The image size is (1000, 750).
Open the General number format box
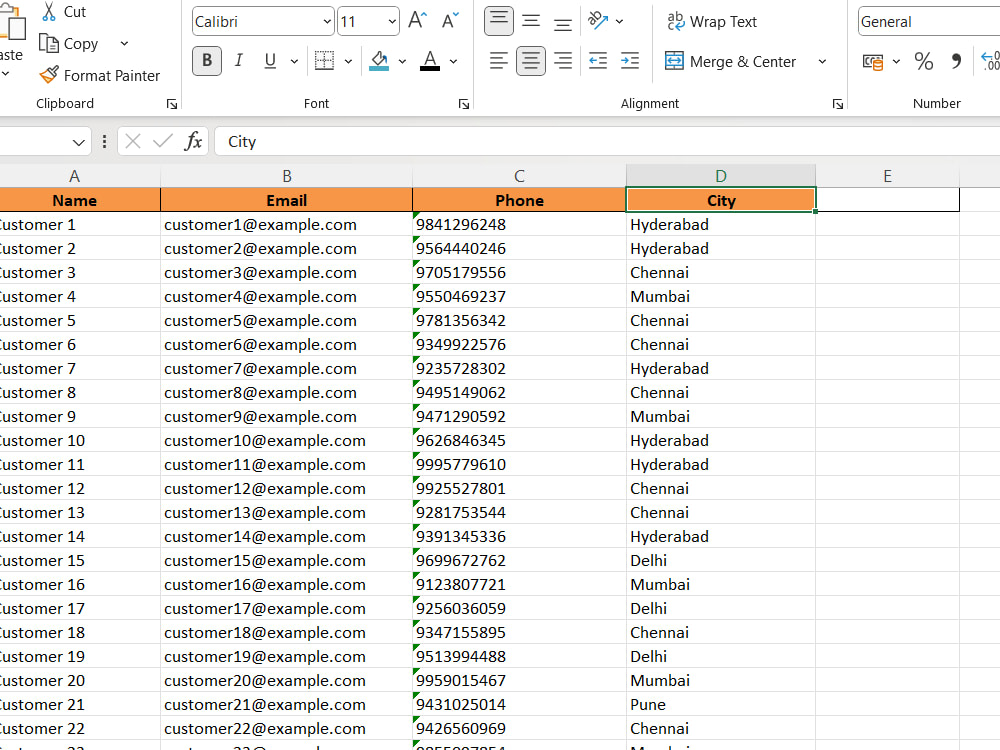tap(929, 22)
